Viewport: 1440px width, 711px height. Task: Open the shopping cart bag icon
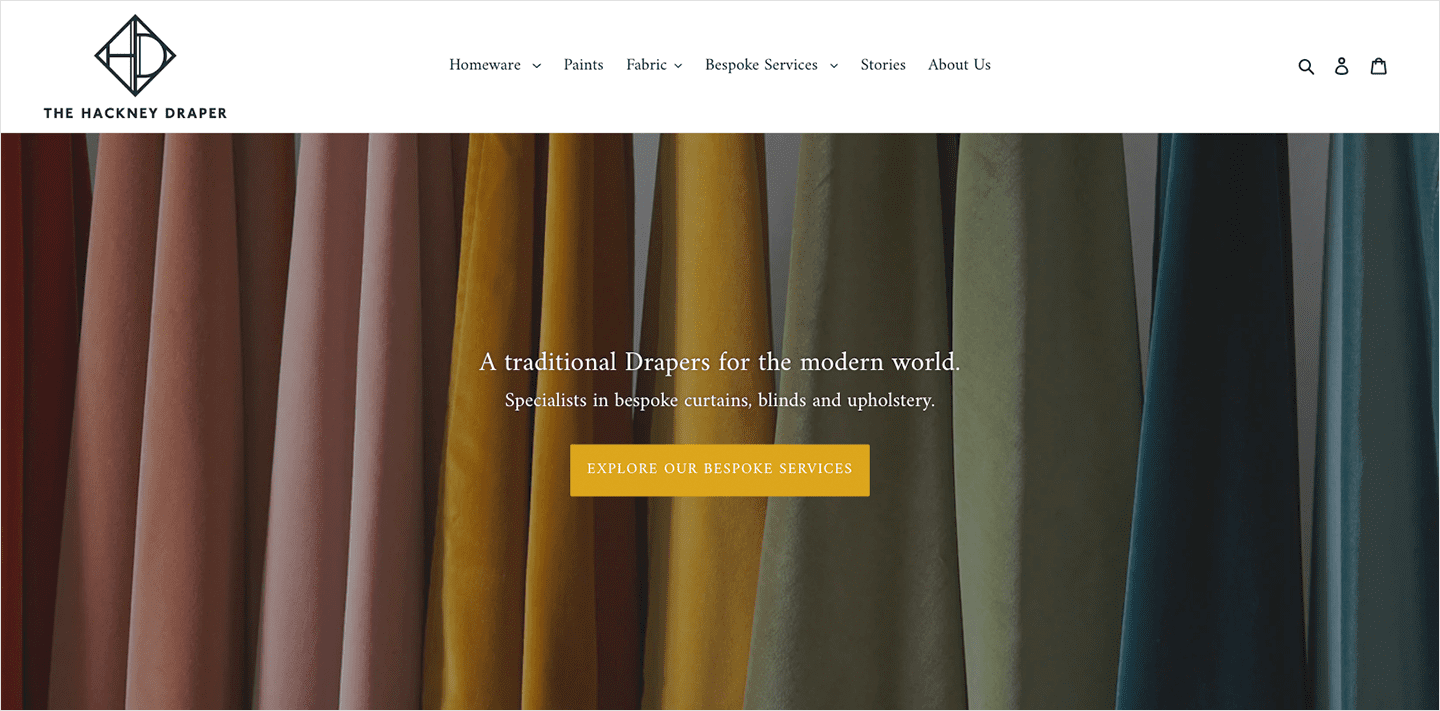pos(1379,66)
